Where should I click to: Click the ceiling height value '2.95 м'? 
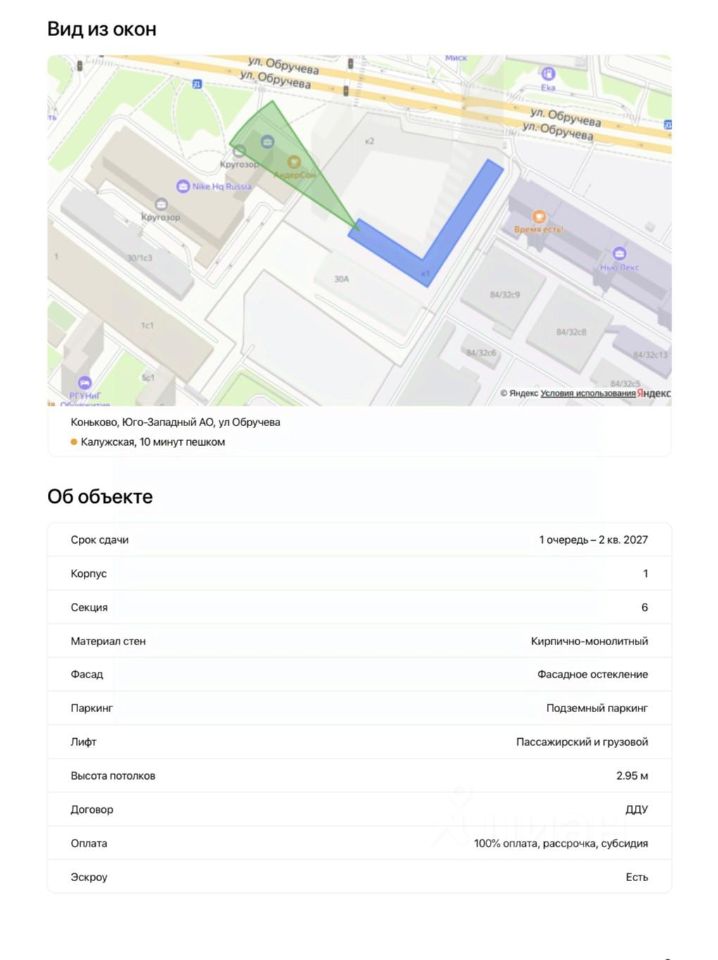tap(632, 776)
